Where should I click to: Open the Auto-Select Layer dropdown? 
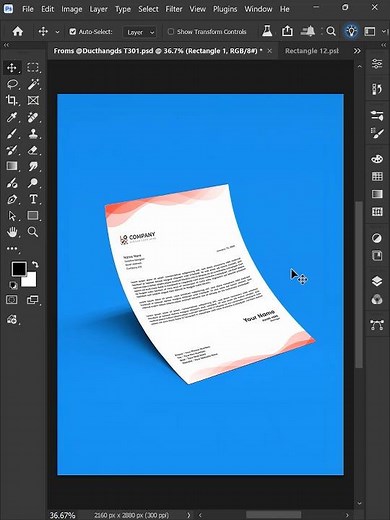point(139,32)
